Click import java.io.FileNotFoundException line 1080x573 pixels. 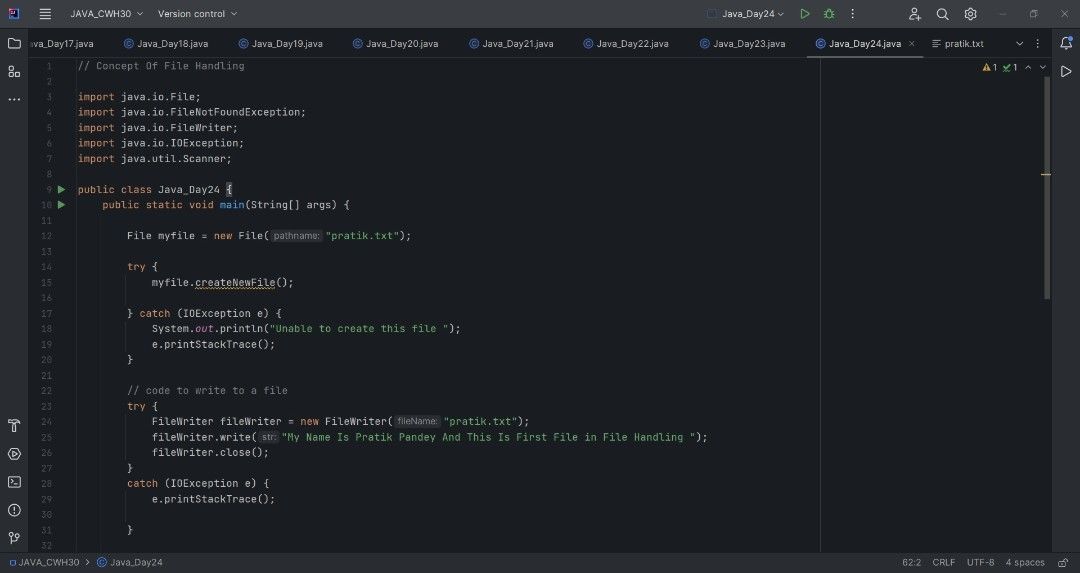[x=191, y=112]
